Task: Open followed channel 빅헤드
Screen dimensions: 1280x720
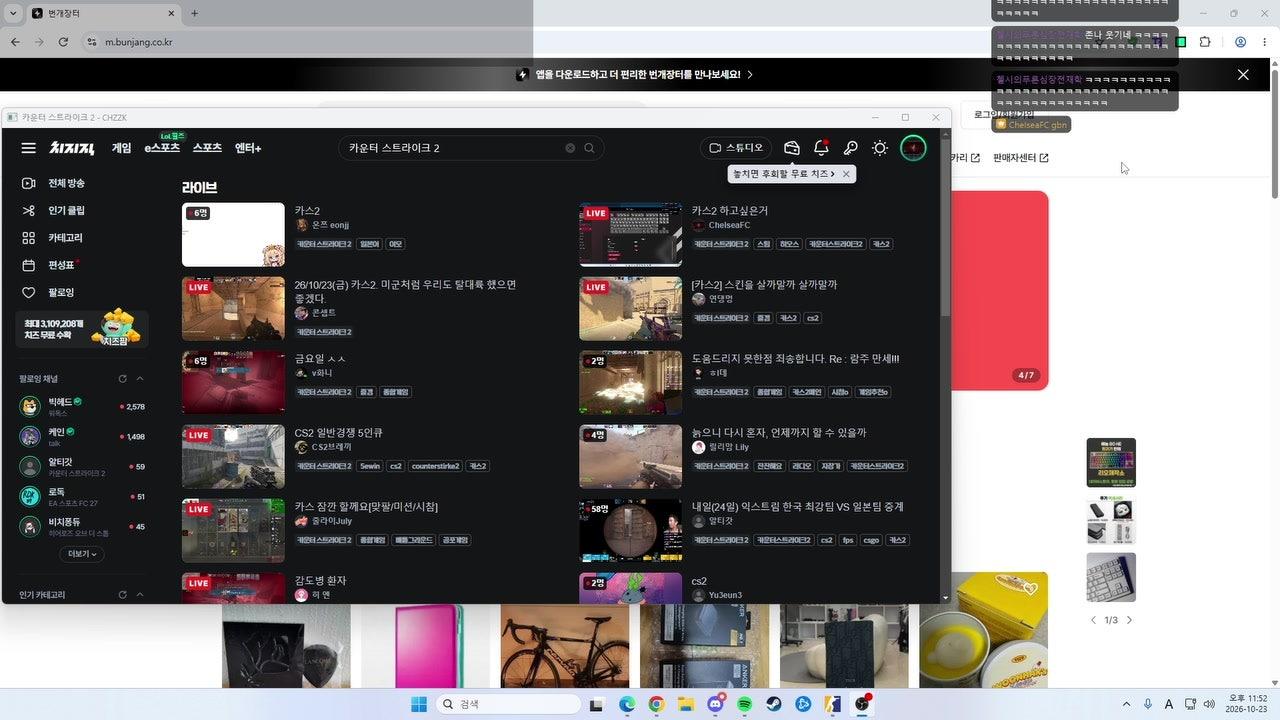Action: [82, 407]
